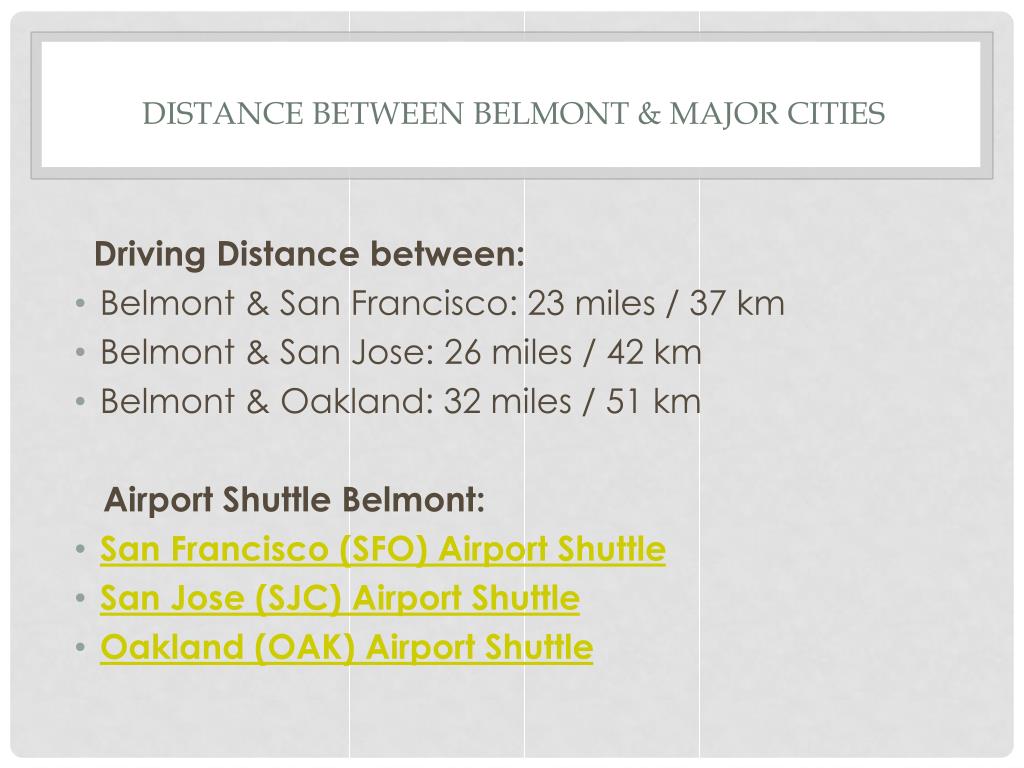Click the Belmont & Oakland distance line
This screenshot has width=1024, height=768.
click(400, 401)
